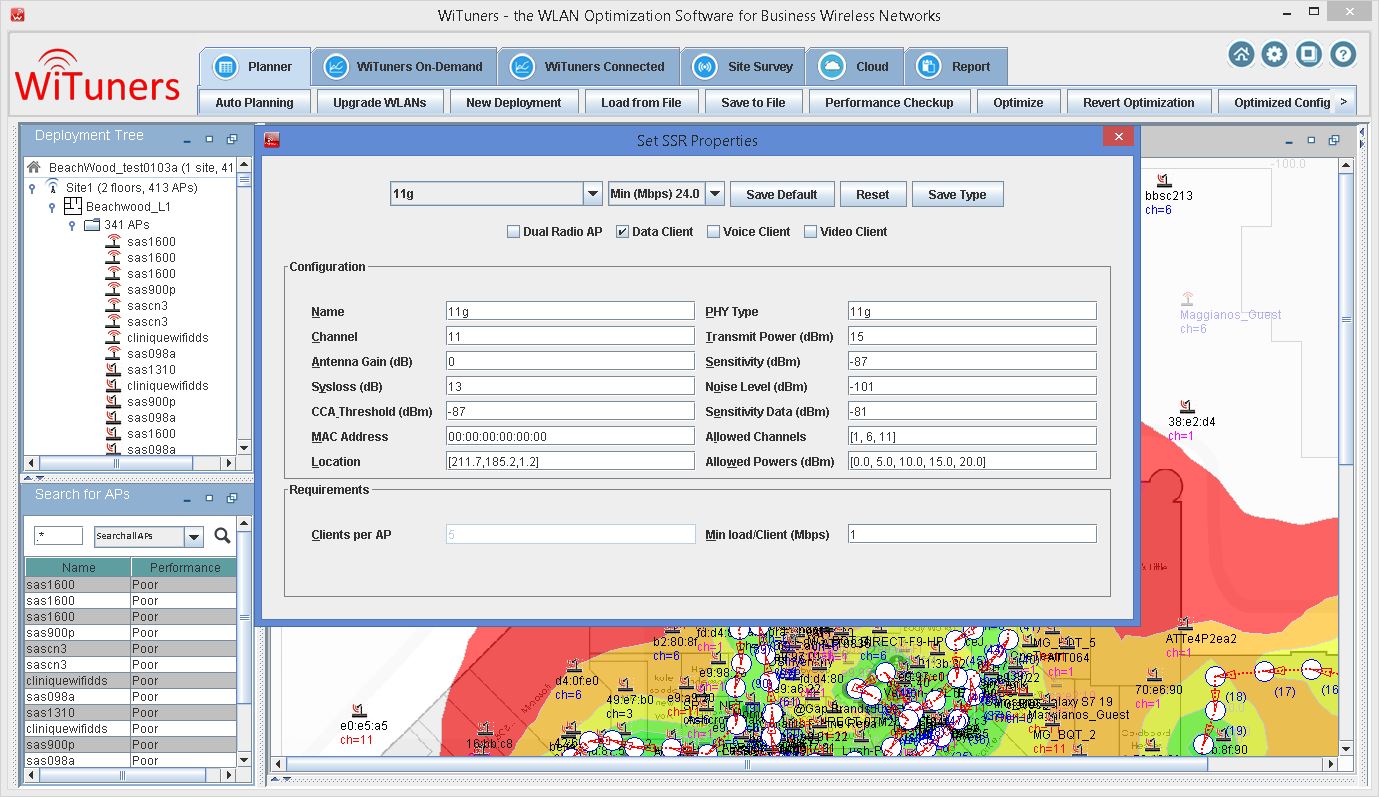The height and width of the screenshot is (797, 1379).
Task: Switch to WiTuners On-Demand tab
Action: point(404,67)
